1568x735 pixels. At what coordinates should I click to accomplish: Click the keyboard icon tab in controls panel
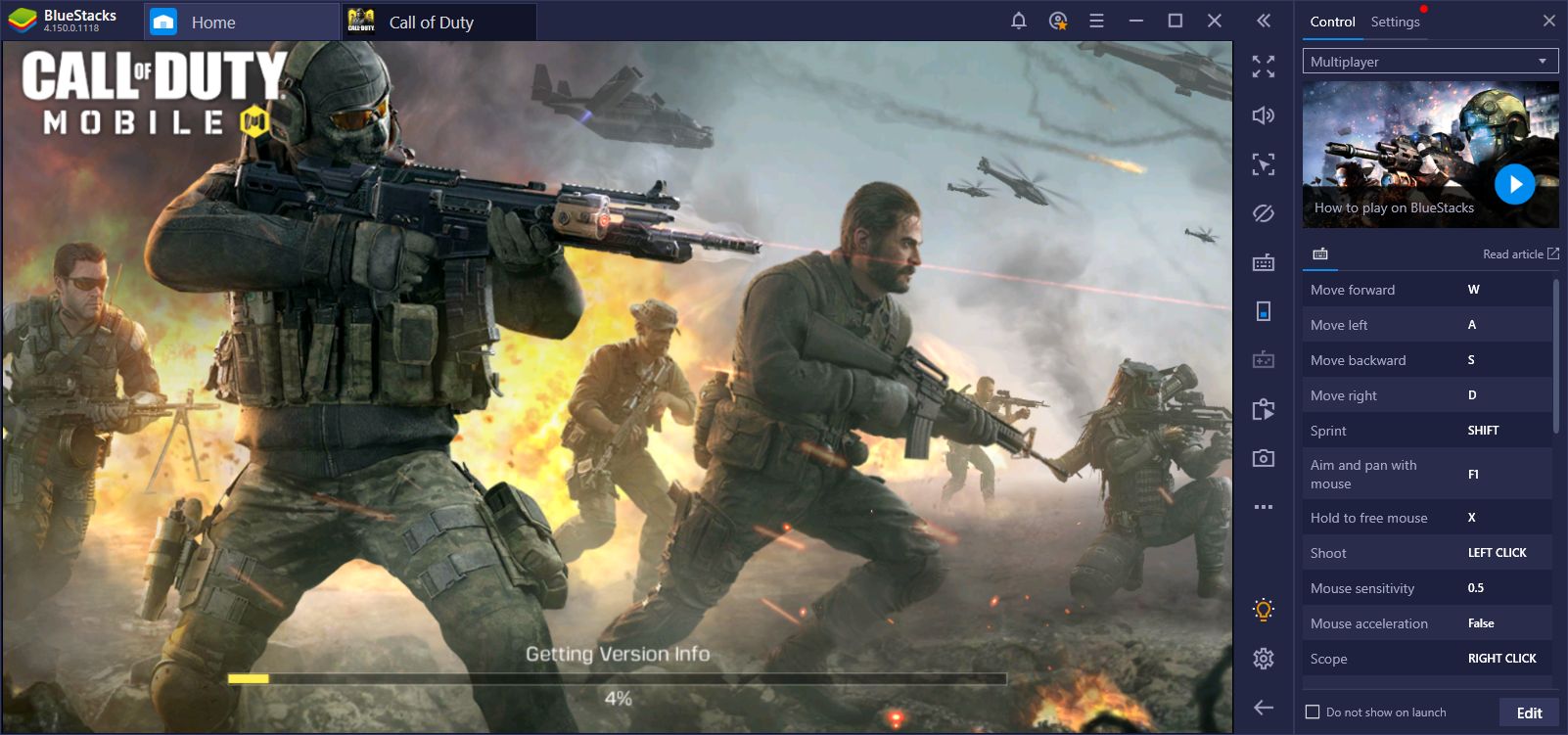1320,254
